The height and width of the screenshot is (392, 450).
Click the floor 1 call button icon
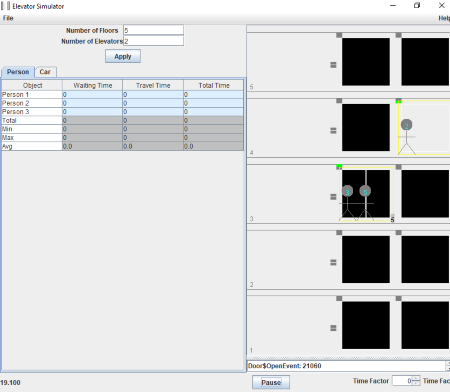(x=333, y=328)
